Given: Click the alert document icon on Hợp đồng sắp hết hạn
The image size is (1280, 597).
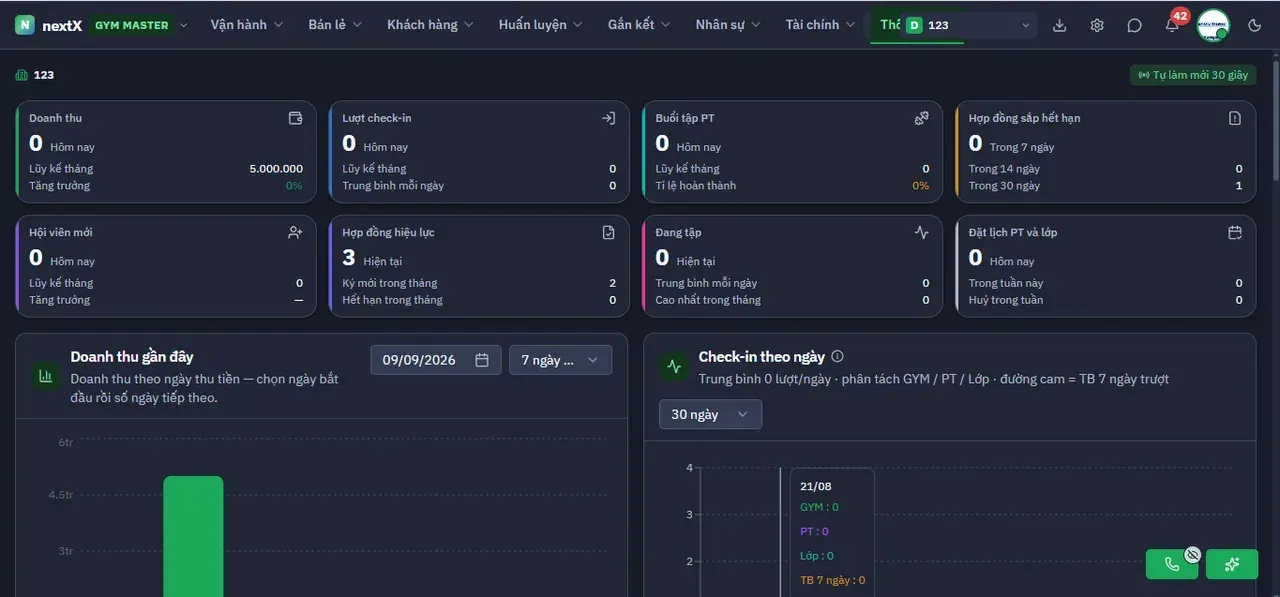Looking at the screenshot, I should click(1235, 118).
